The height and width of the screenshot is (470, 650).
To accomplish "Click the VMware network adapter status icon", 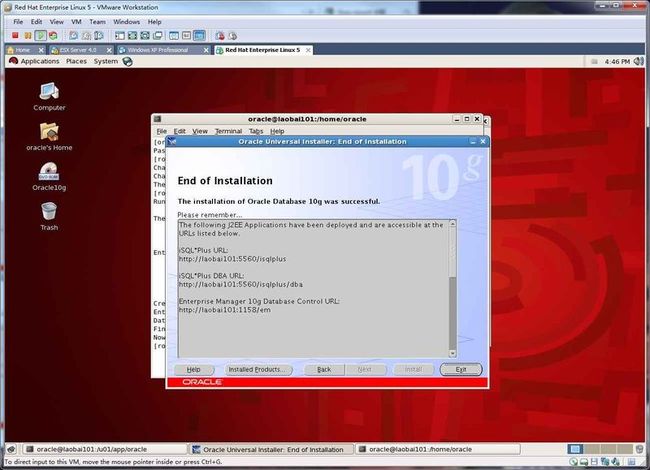I will tap(605, 462).
